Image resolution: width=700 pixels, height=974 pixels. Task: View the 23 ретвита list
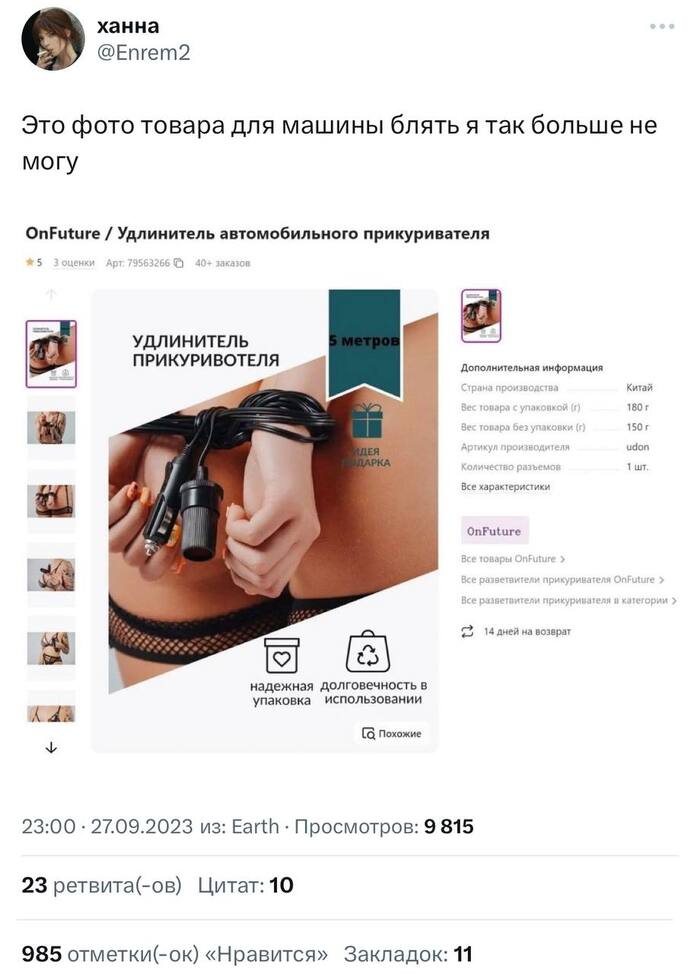[101, 885]
